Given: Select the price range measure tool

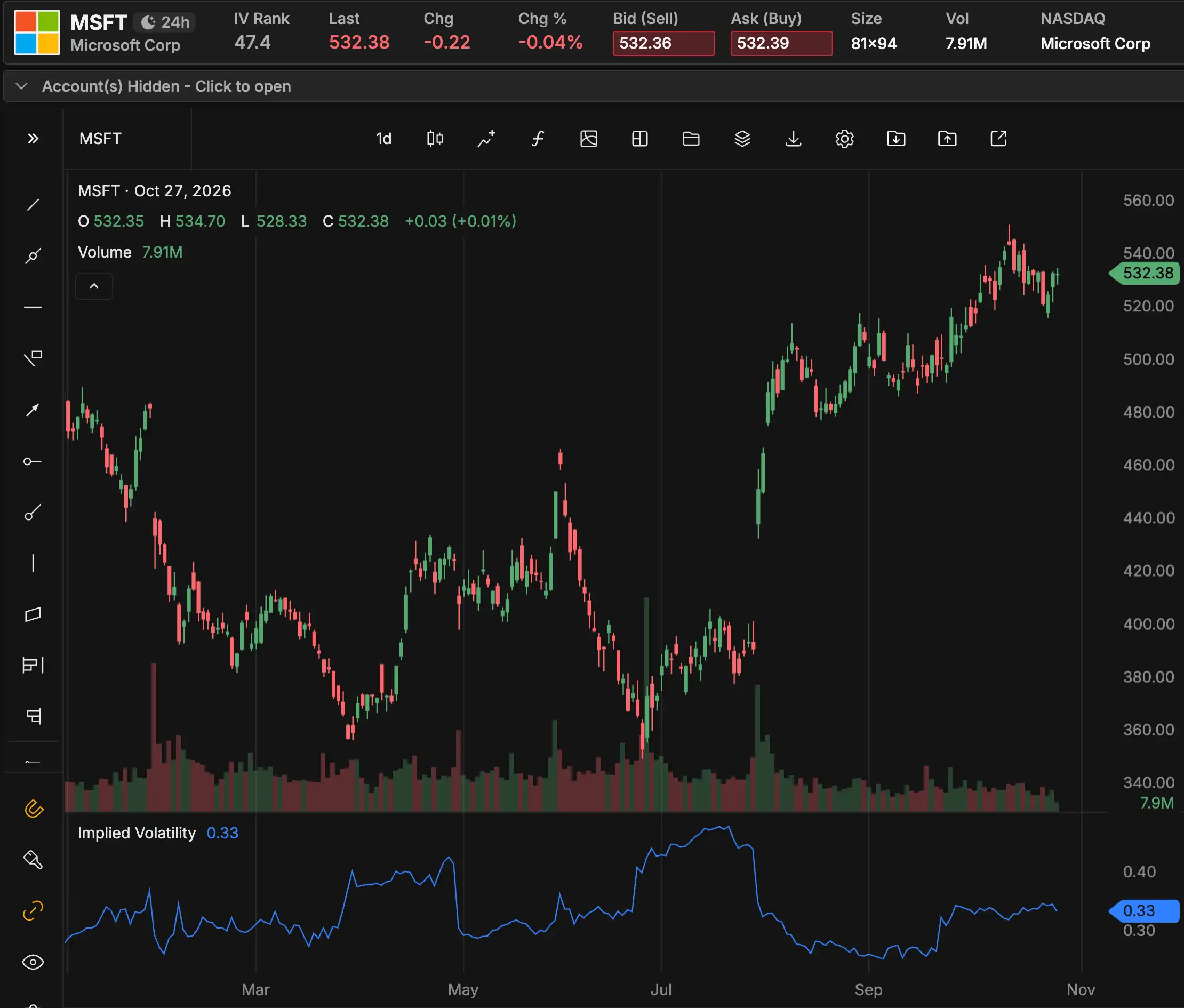Looking at the screenshot, I should [33, 665].
